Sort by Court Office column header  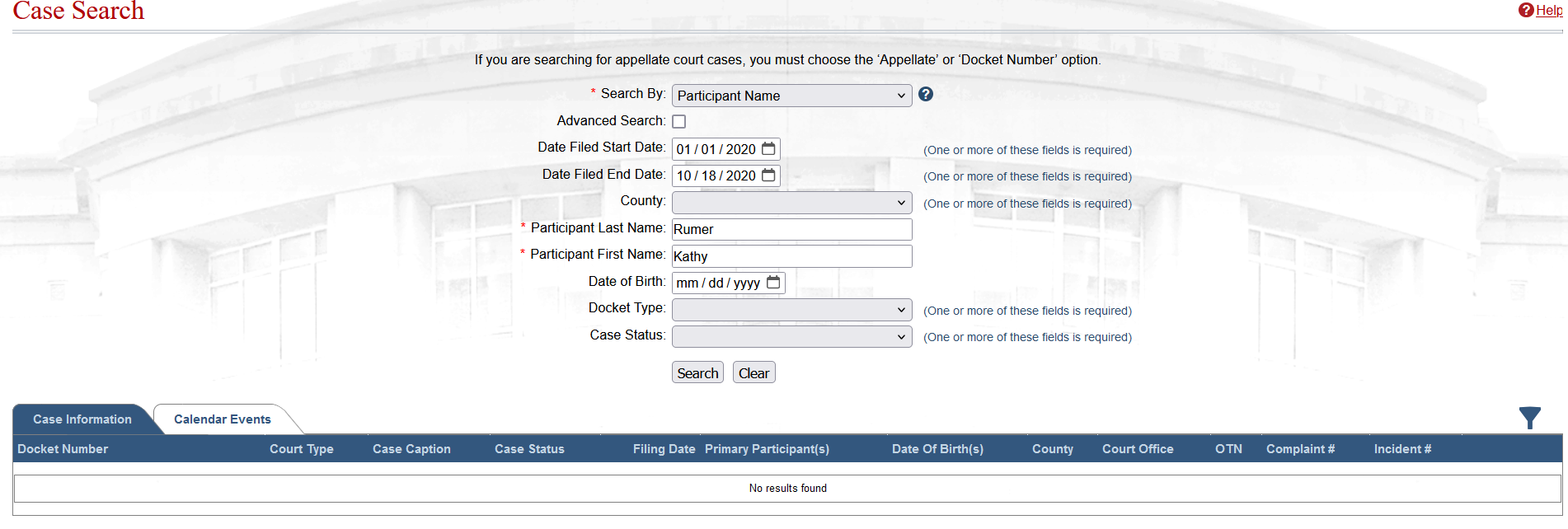pos(1138,449)
